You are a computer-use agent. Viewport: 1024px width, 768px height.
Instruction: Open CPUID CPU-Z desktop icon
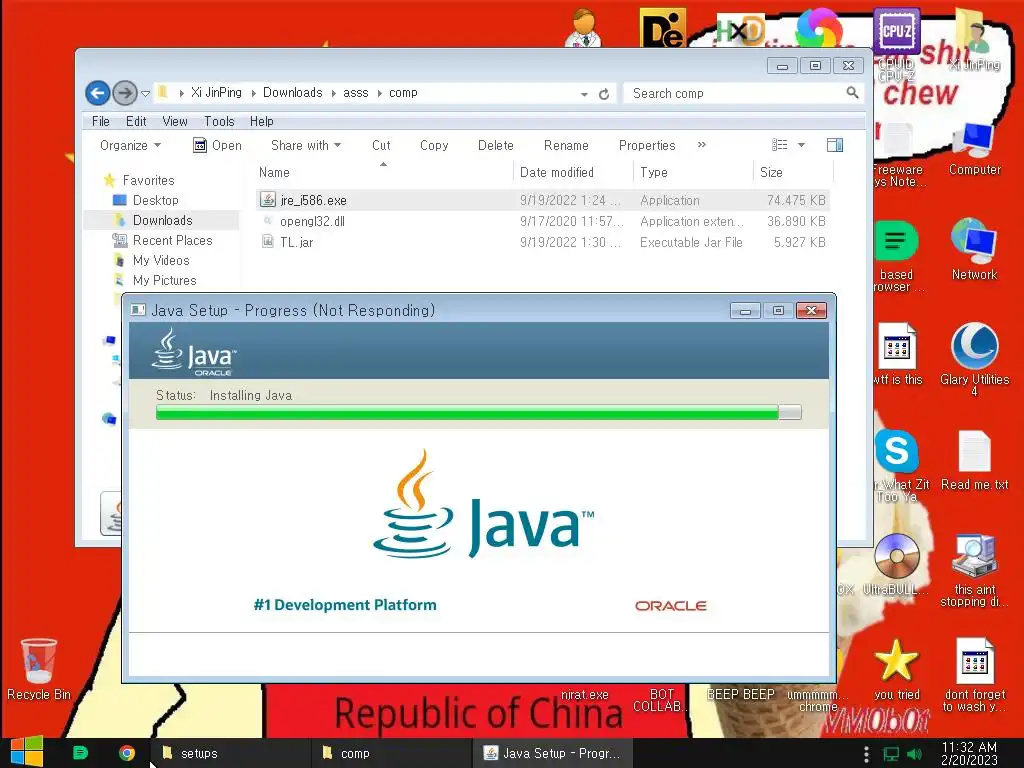tap(896, 46)
